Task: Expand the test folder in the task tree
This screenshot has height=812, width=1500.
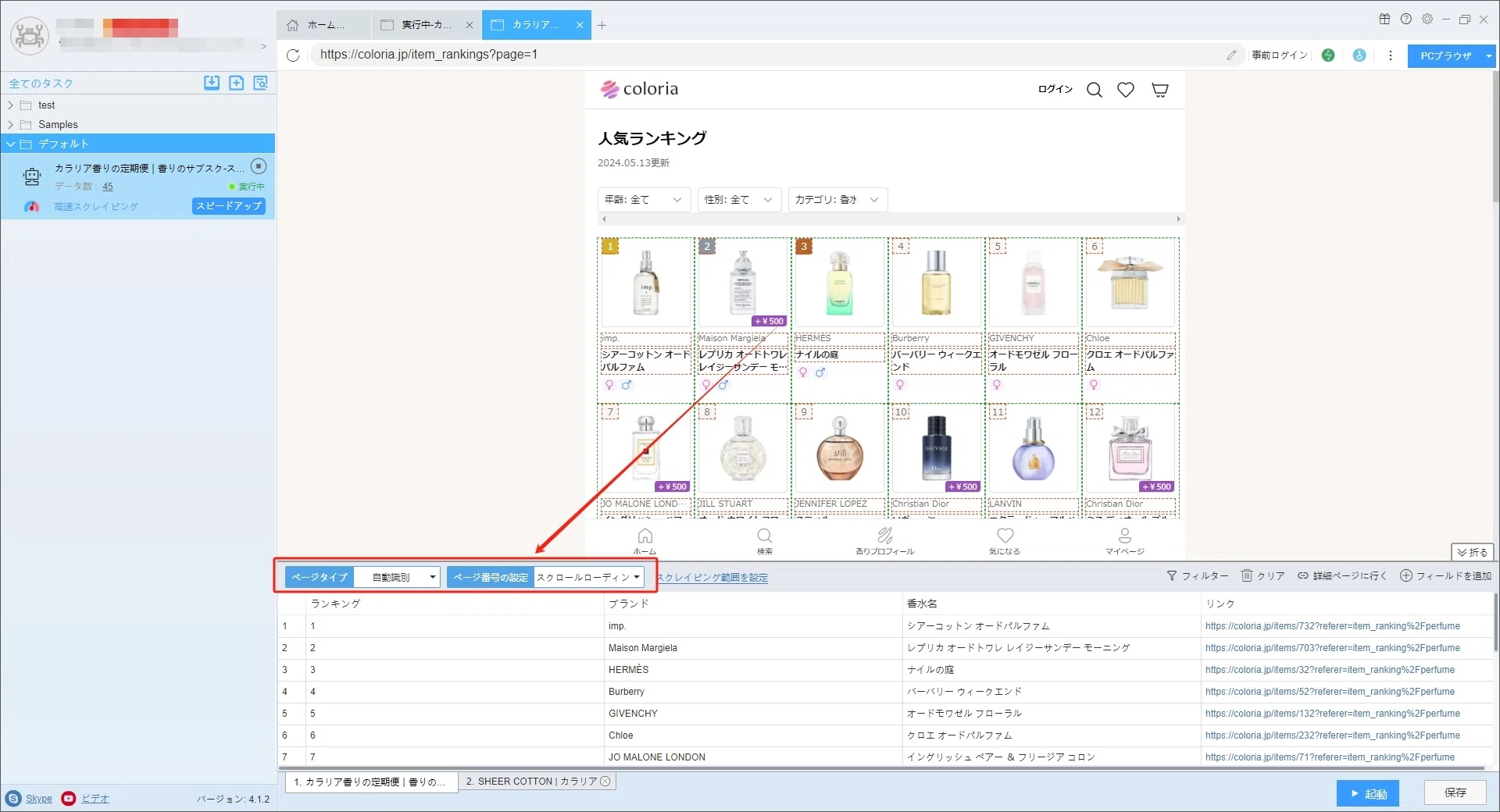Action: [11, 105]
